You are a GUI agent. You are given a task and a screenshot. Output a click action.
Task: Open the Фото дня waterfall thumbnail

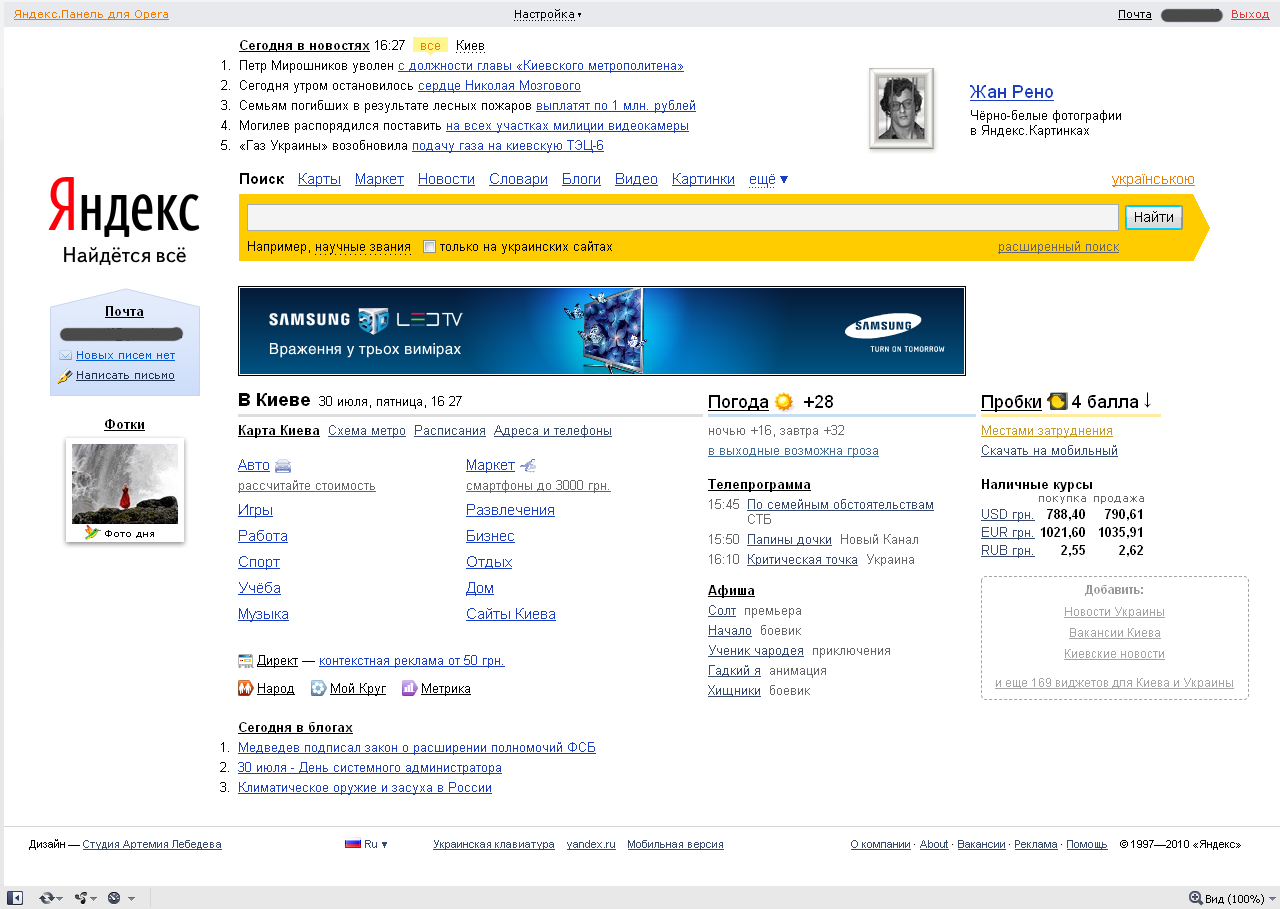125,484
